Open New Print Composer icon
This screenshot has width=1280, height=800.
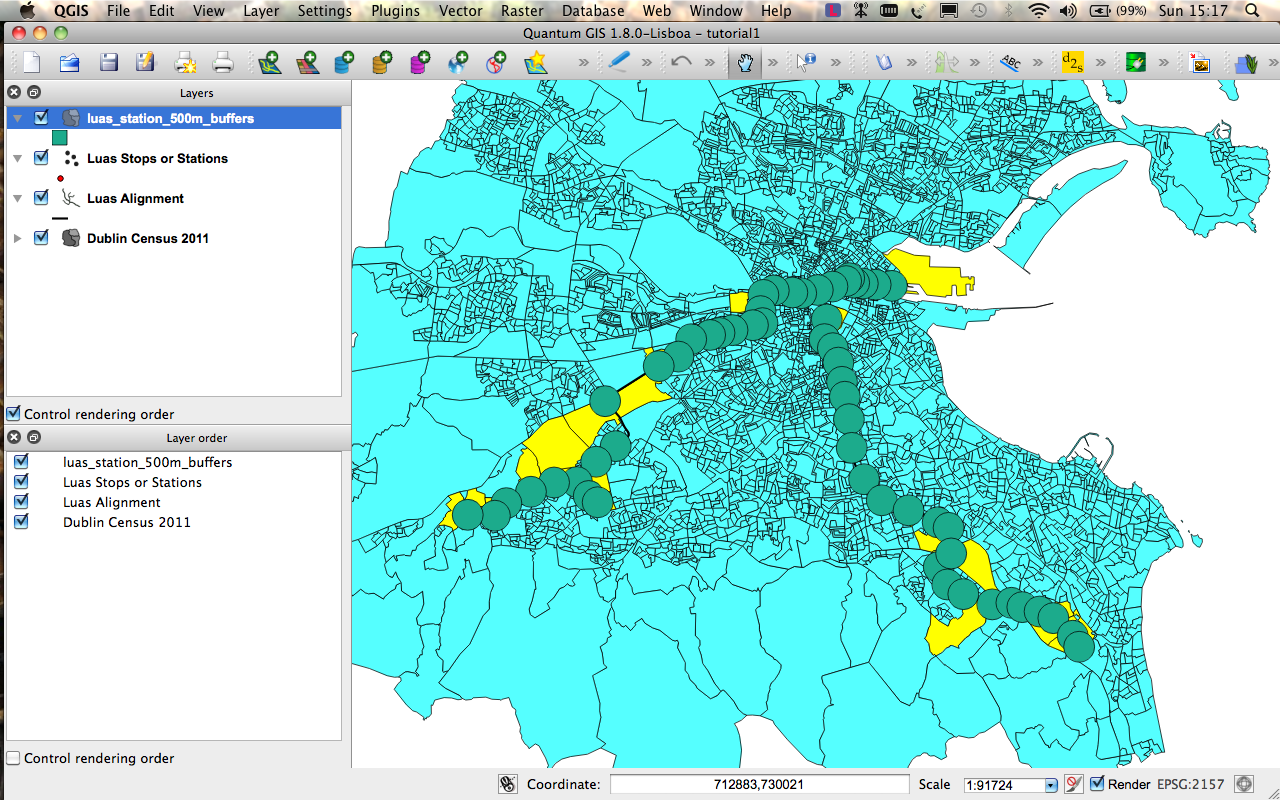[x=185, y=62]
